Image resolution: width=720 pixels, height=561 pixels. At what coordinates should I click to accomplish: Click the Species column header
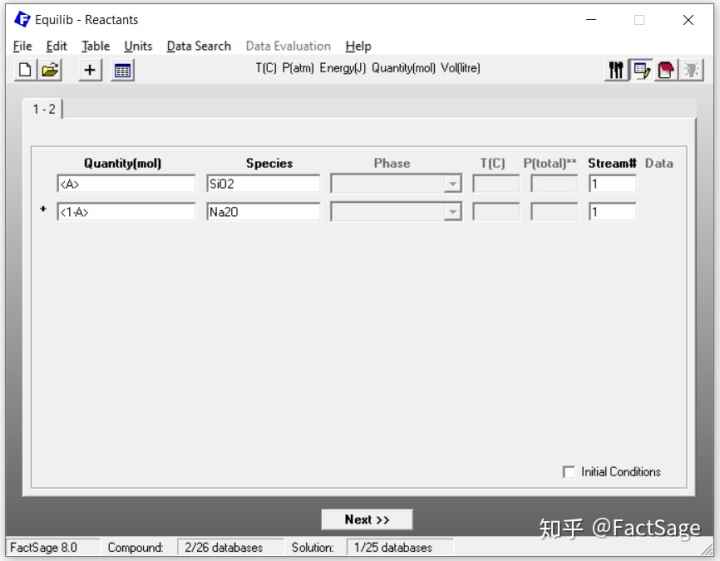point(269,163)
